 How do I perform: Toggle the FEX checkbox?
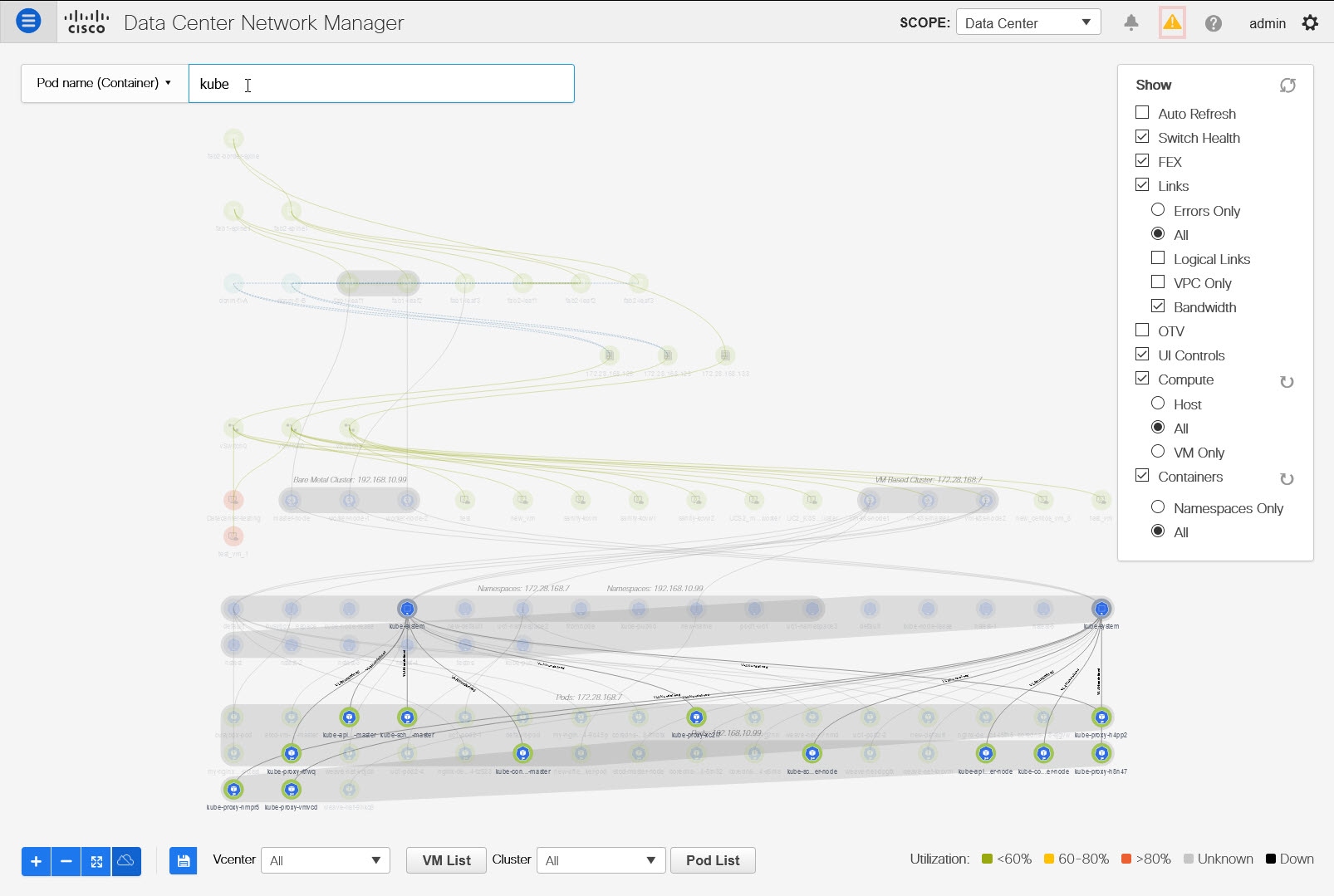tap(1142, 160)
